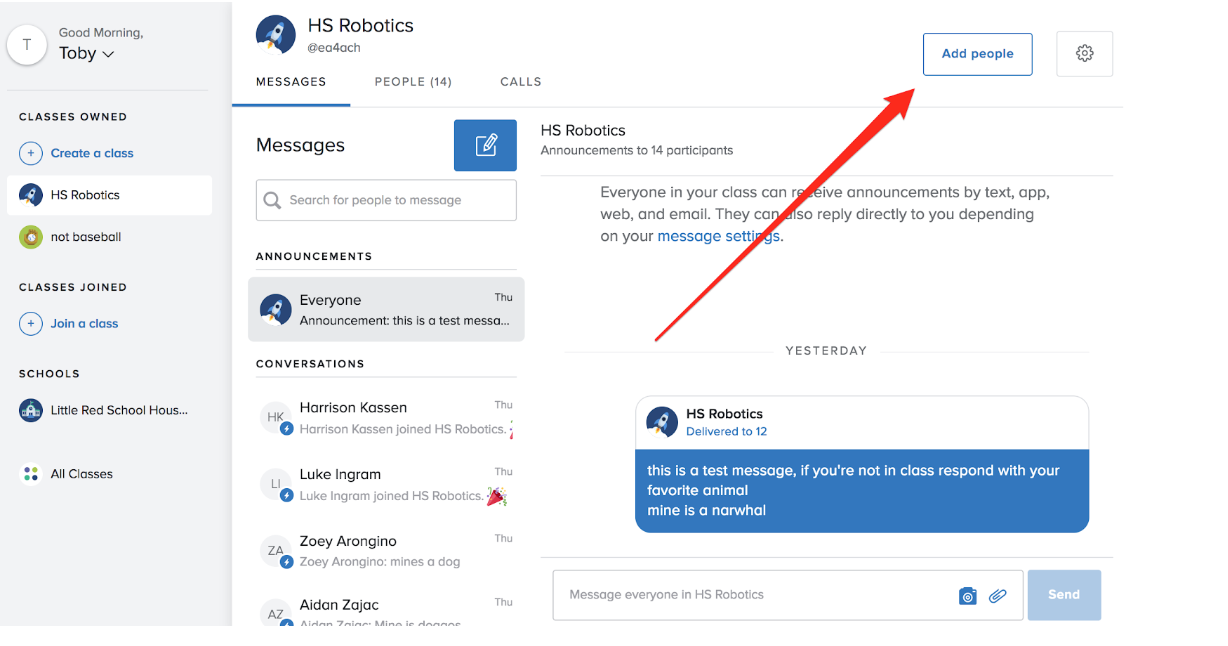
Task: Select the Messages tab
Action: point(291,82)
